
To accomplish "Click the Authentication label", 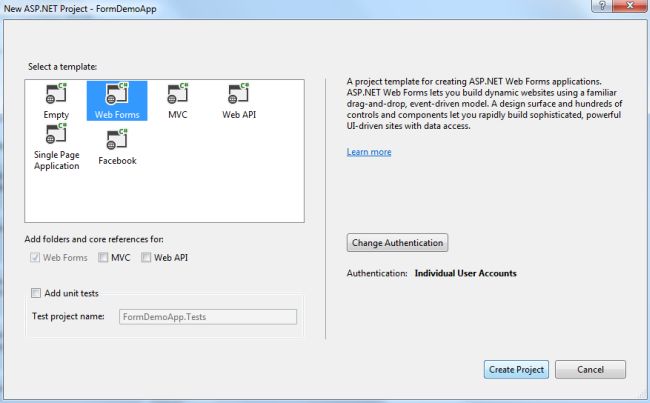I will [377, 273].
